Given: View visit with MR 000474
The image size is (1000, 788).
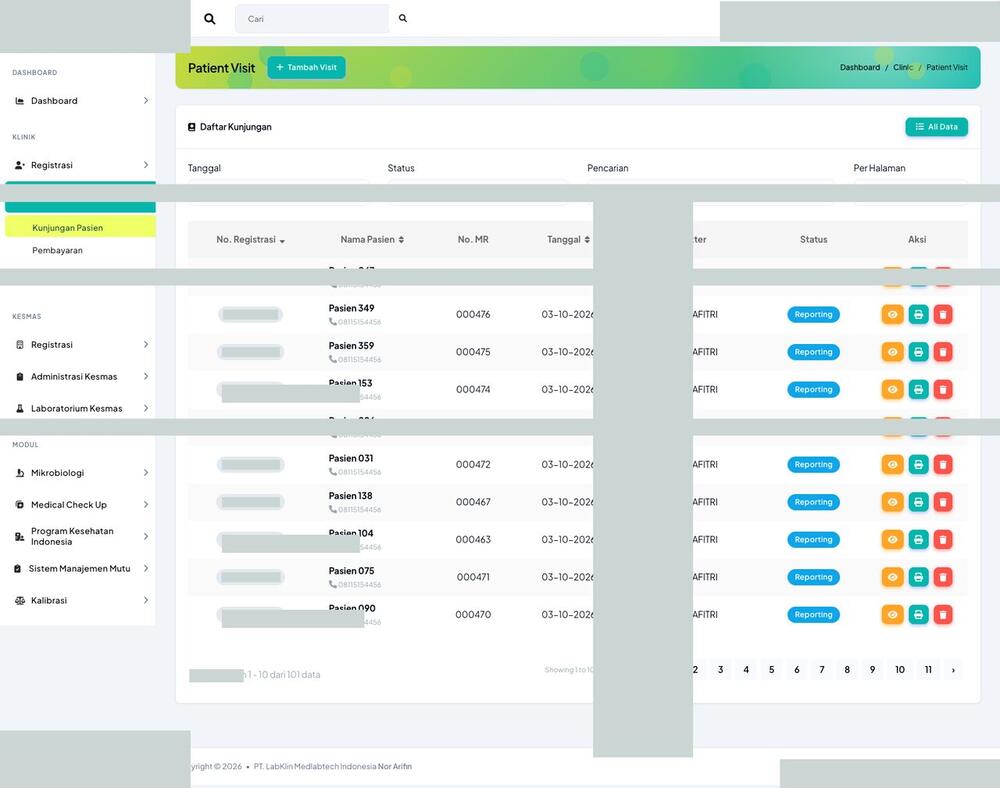Looking at the screenshot, I should (893, 390).
